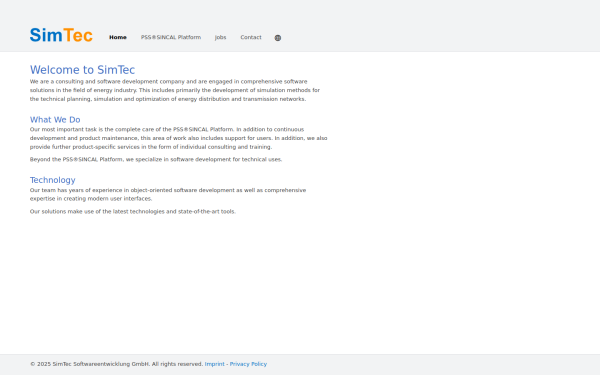Viewport: 600px width, 375px height.
Task: Click the Technology heading
Action: pos(53,180)
